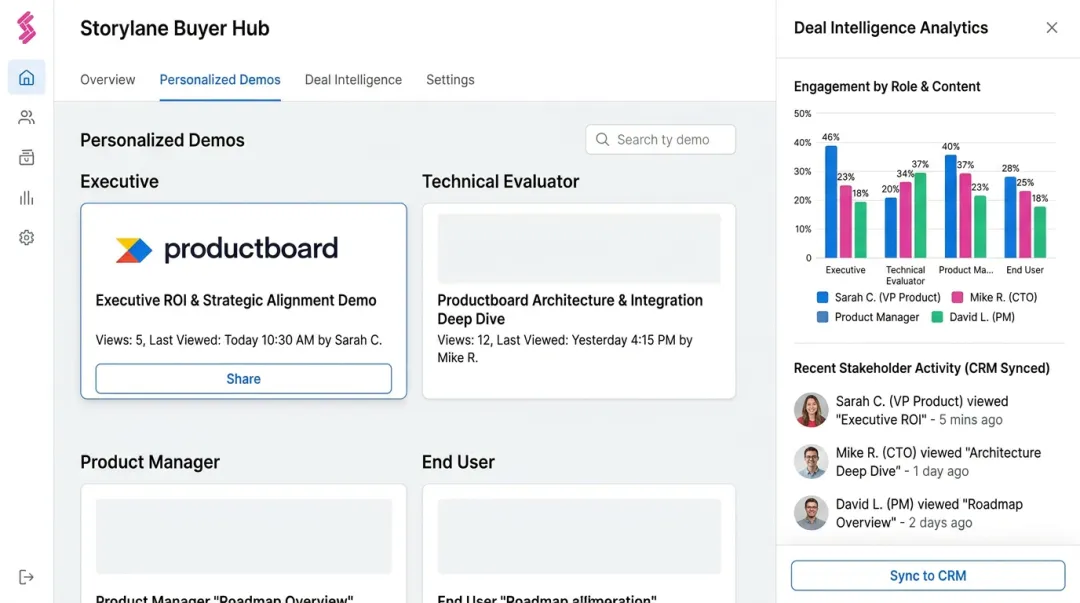Viewport: 1080px width, 603px height.
Task: Open the Home sidebar icon
Action: coord(26,77)
